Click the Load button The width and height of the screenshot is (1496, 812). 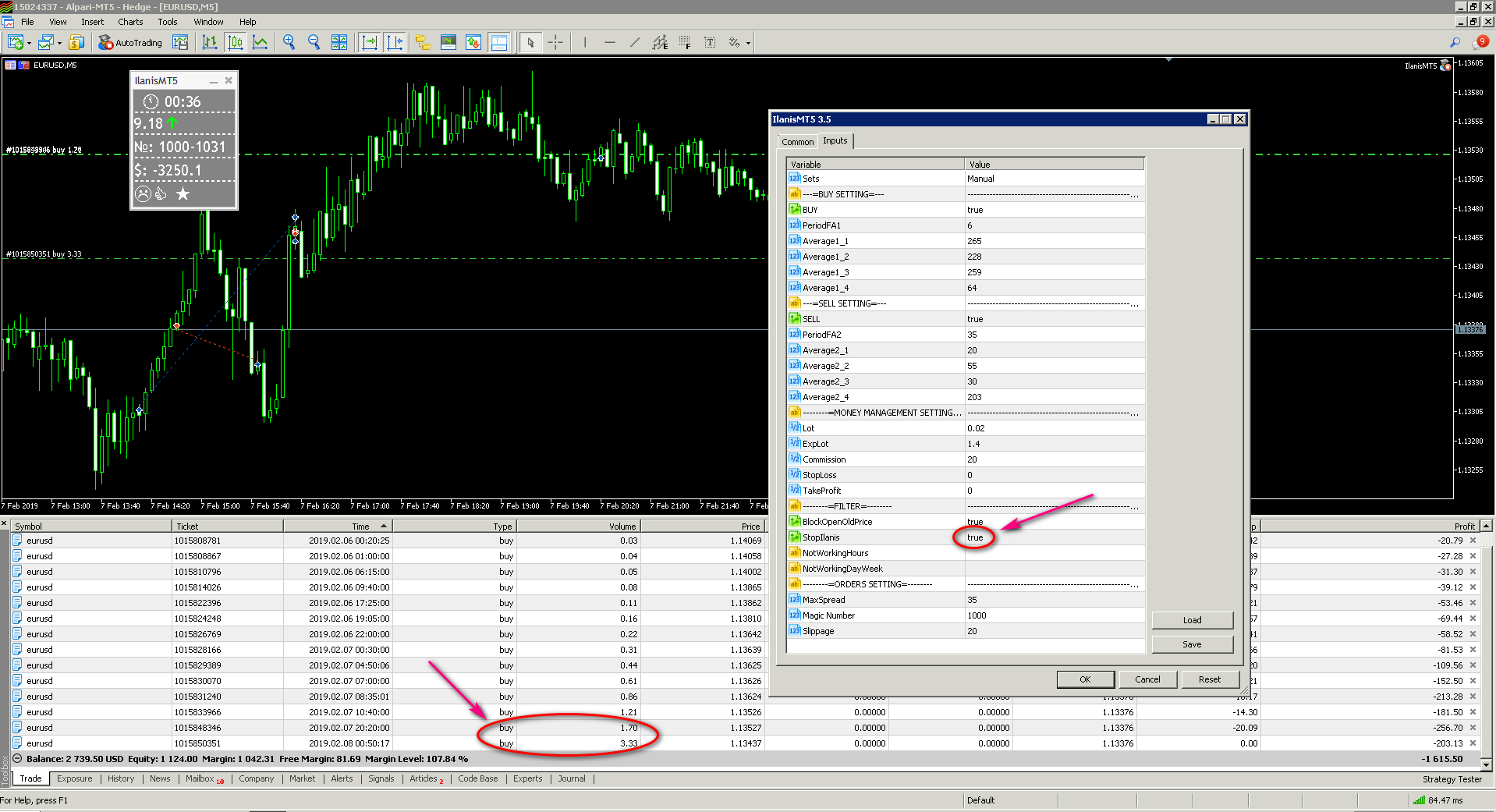coord(1192,620)
